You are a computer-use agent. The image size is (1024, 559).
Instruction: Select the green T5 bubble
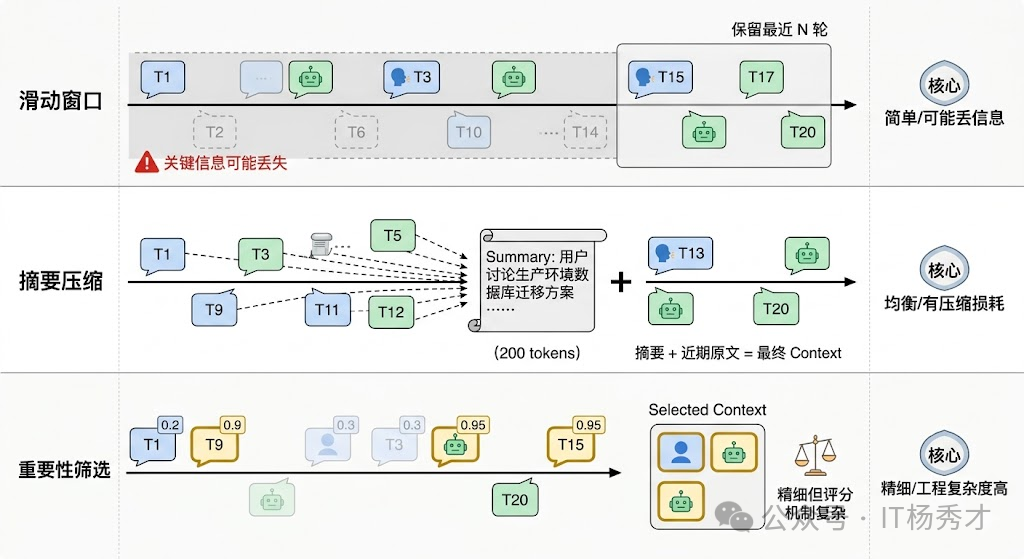point(392,236)
